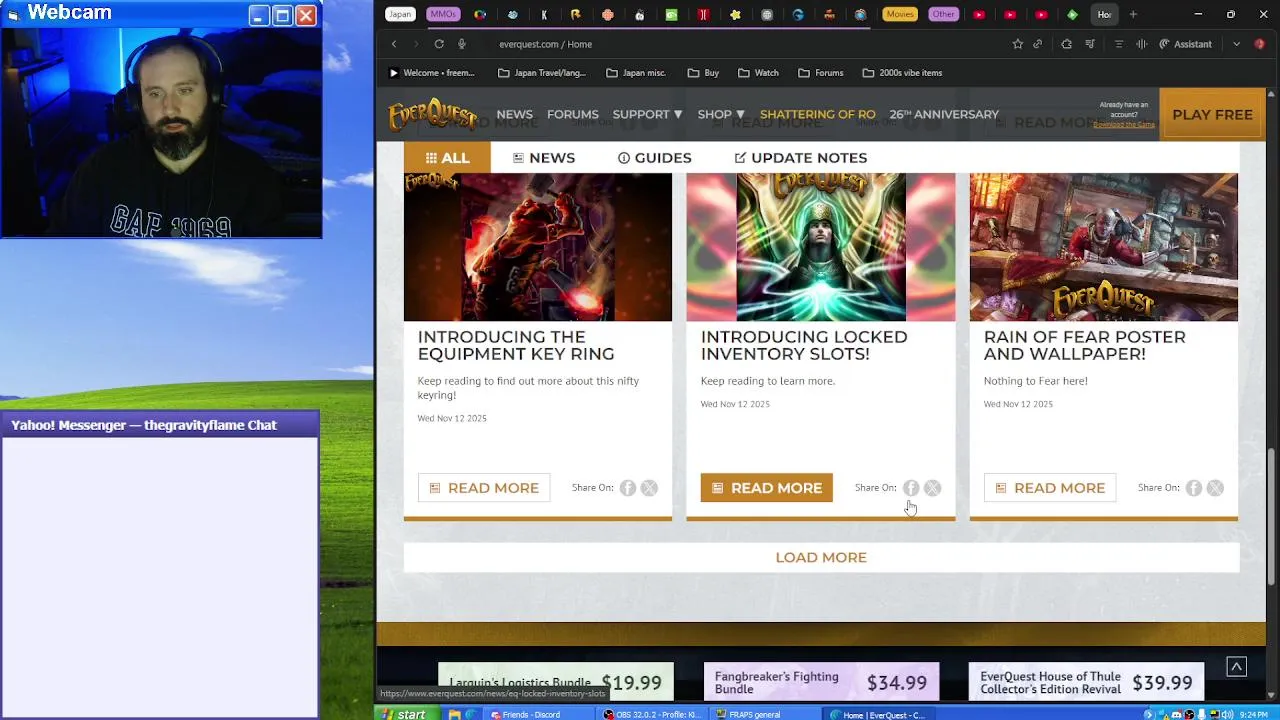Screen dimensions: 1280x720
Task: Switch to the Japan tab group
Action: [x=400, y=14]
